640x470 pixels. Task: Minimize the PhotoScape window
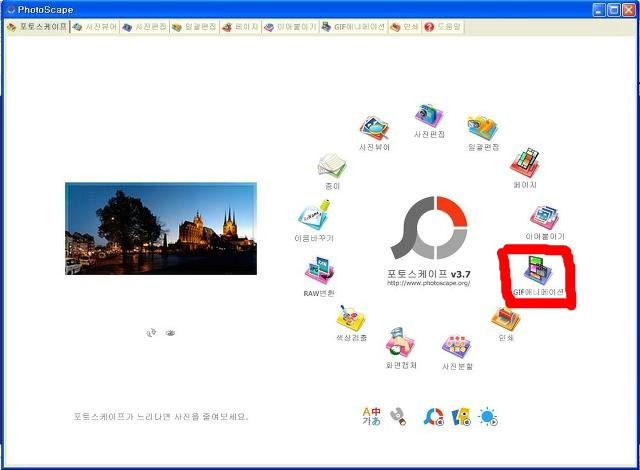[599, 10]
